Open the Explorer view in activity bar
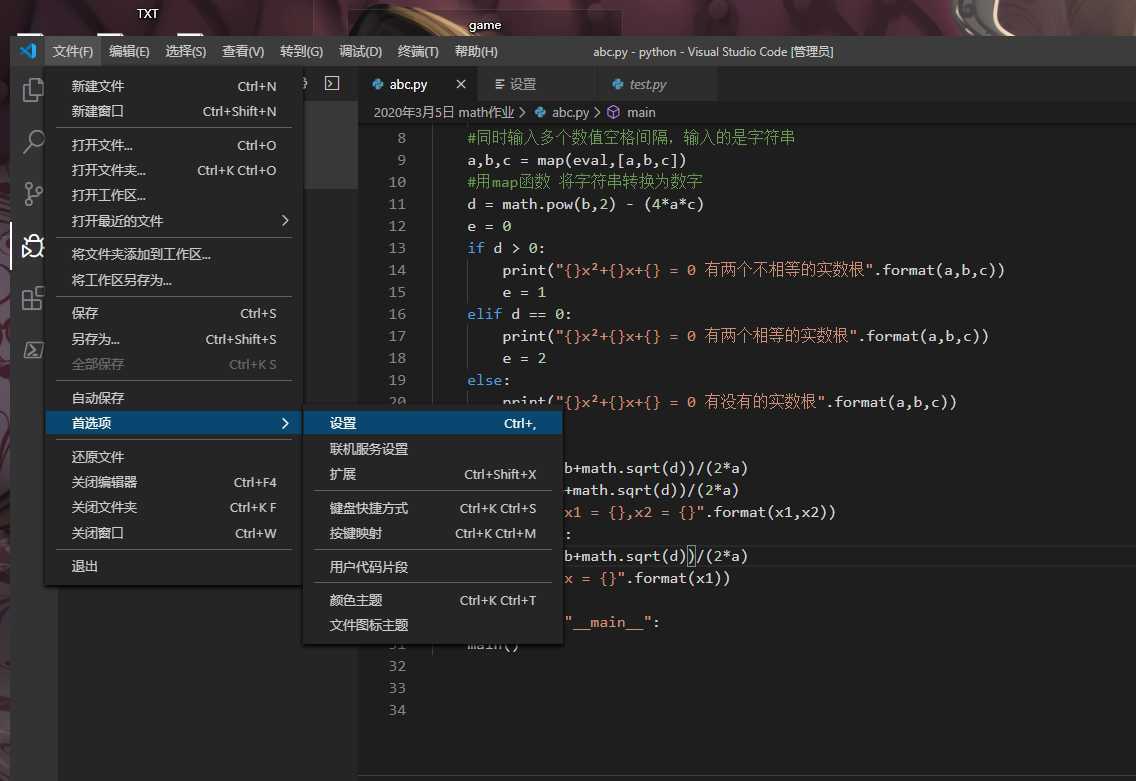 pos(33,90)
